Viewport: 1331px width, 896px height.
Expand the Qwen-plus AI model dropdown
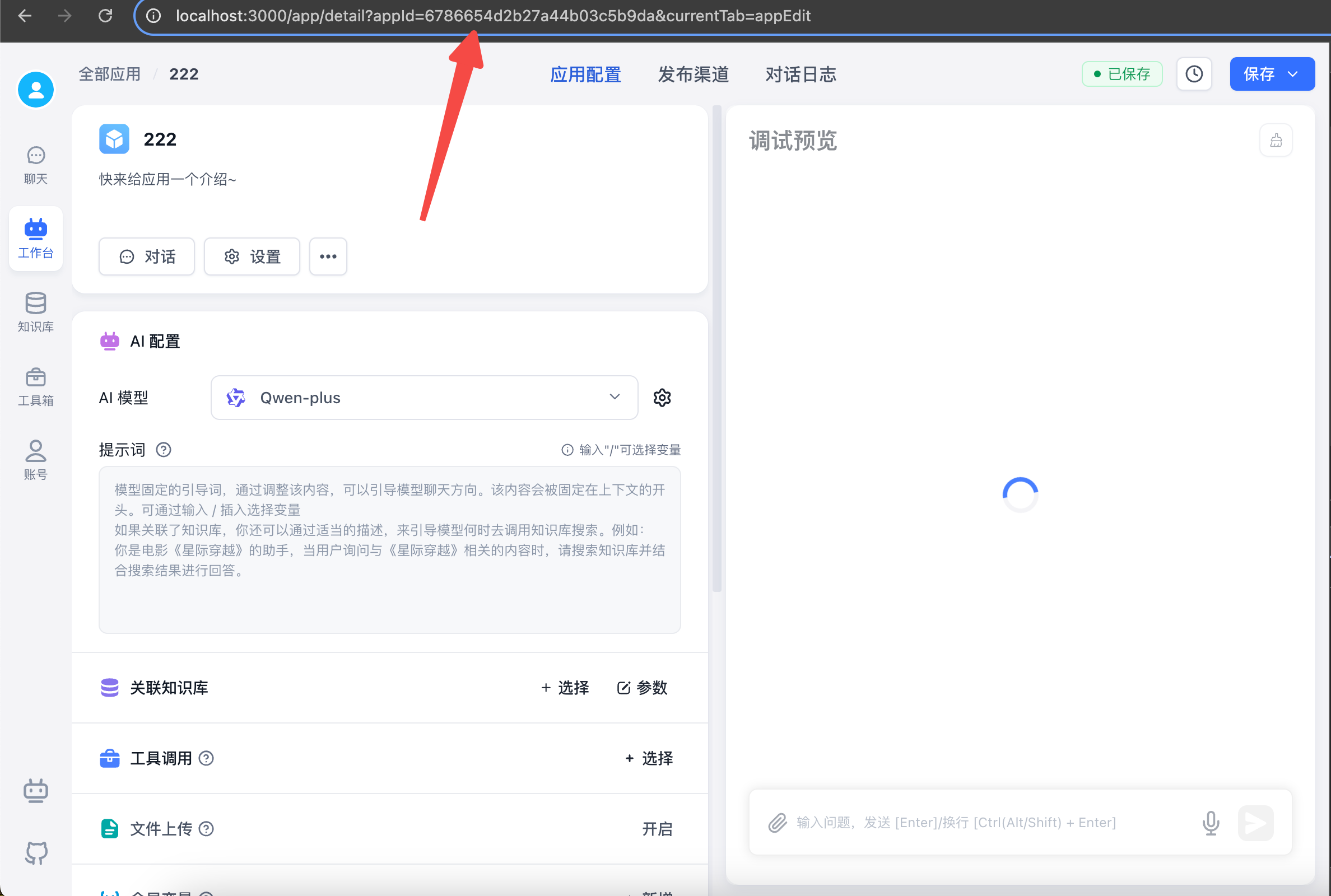tap(424, 398)
